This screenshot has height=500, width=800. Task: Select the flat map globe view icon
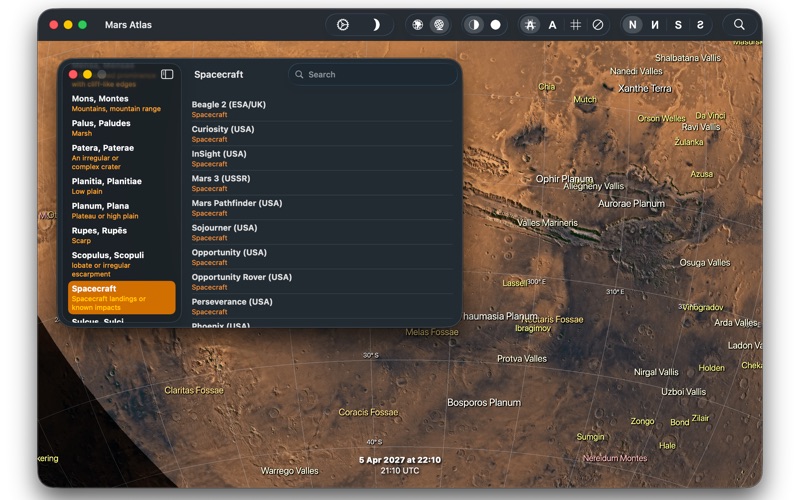[417, 24]
